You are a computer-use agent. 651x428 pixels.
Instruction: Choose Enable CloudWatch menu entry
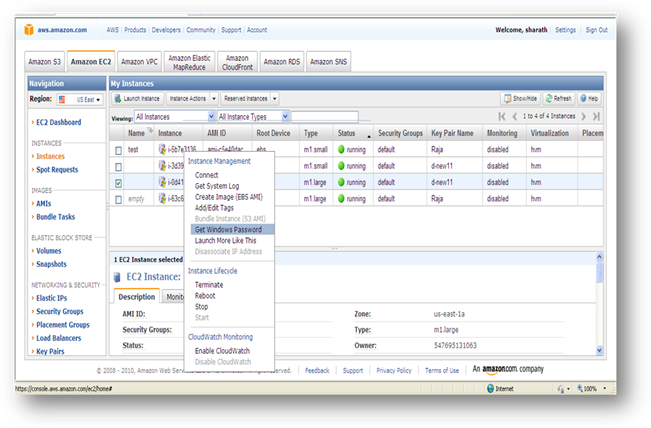(222, 351)
